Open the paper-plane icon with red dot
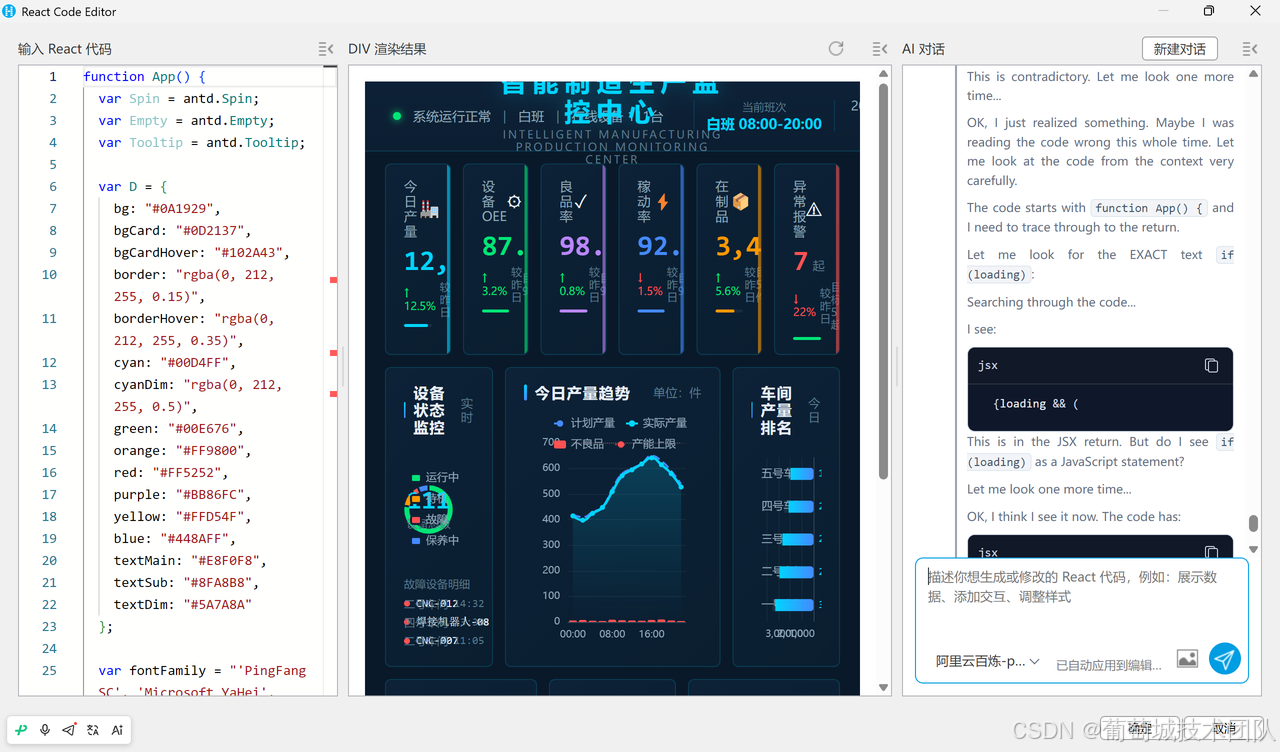 [69, 730]
